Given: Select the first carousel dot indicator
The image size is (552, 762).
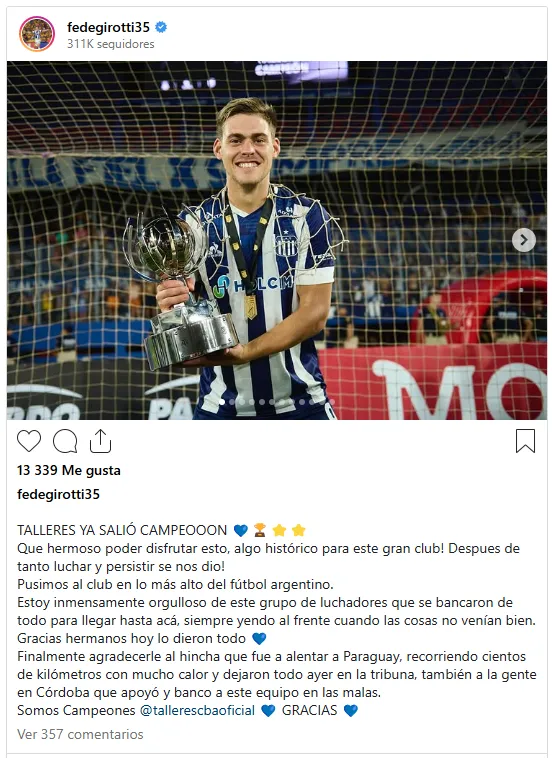Looking at the screenshot, I should 222,402.
